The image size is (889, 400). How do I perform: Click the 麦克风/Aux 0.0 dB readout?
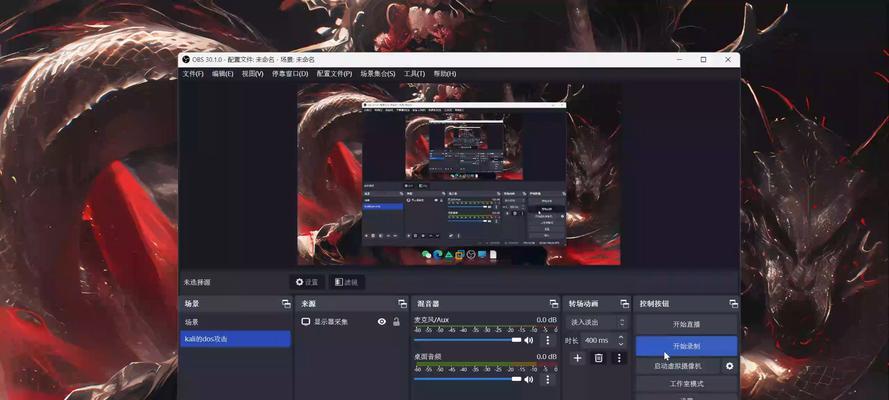tap(547, 320)
